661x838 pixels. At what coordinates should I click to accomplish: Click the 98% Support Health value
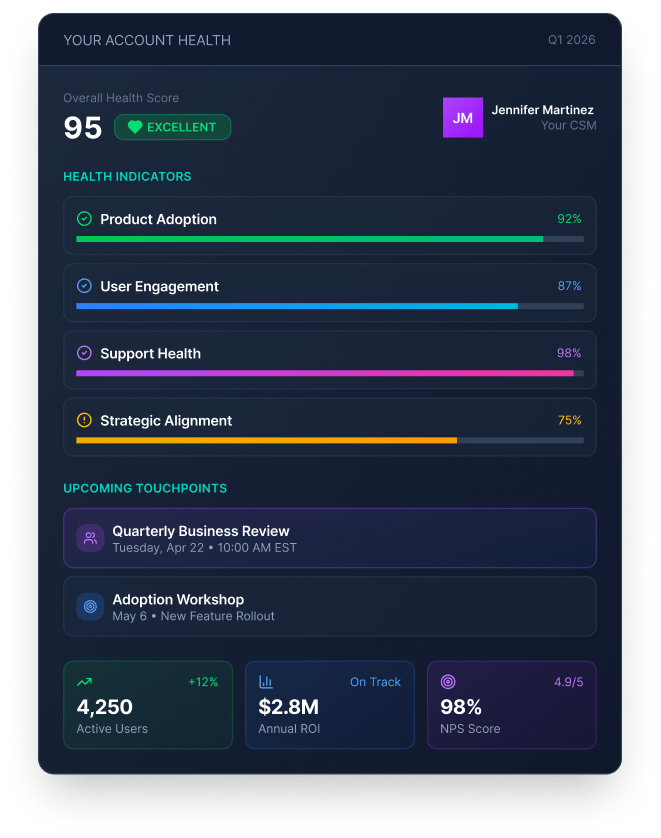pos(569,353)
